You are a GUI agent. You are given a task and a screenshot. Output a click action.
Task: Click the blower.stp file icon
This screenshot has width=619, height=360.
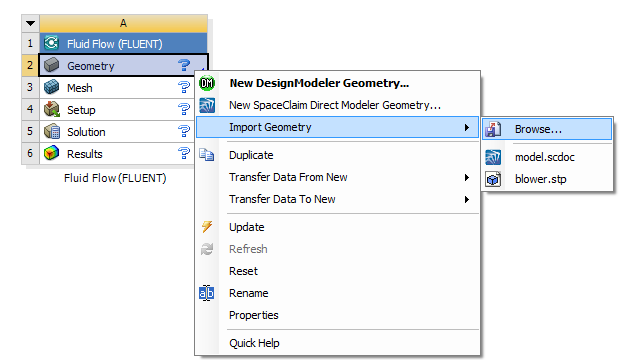click(x=493, y=179)
